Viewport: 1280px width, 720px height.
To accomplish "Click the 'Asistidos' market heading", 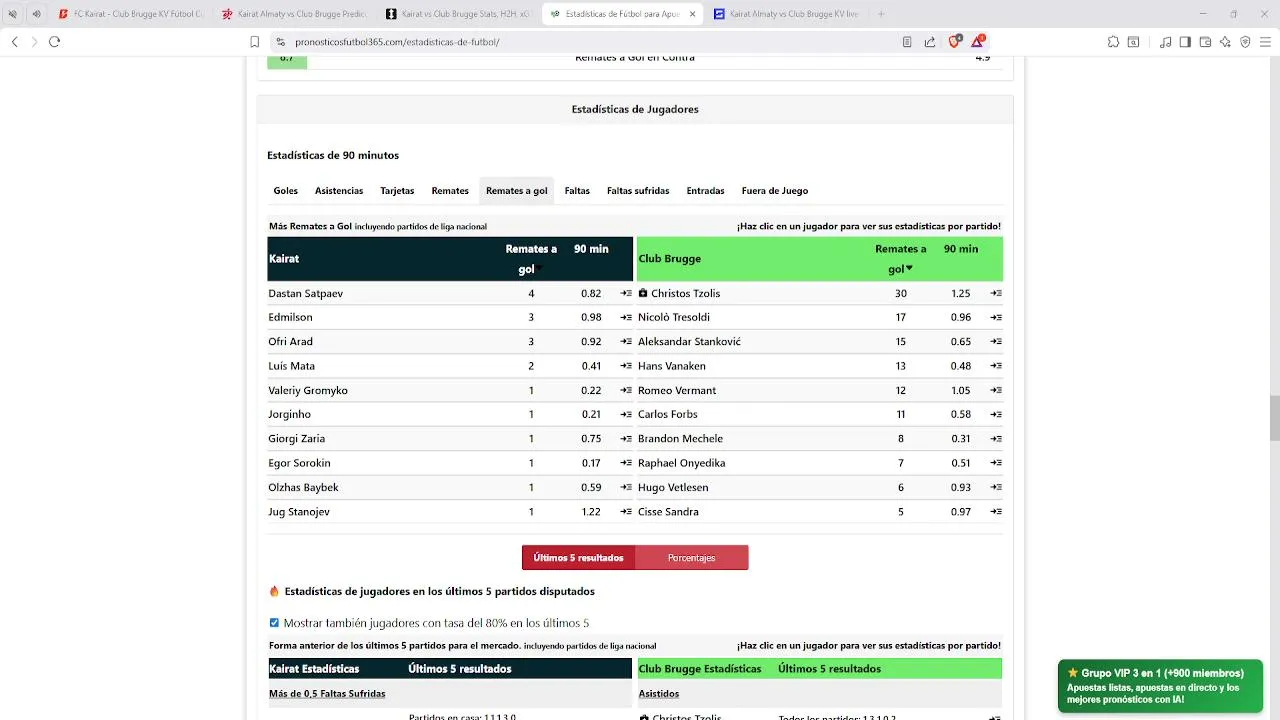I will [659, 694].
